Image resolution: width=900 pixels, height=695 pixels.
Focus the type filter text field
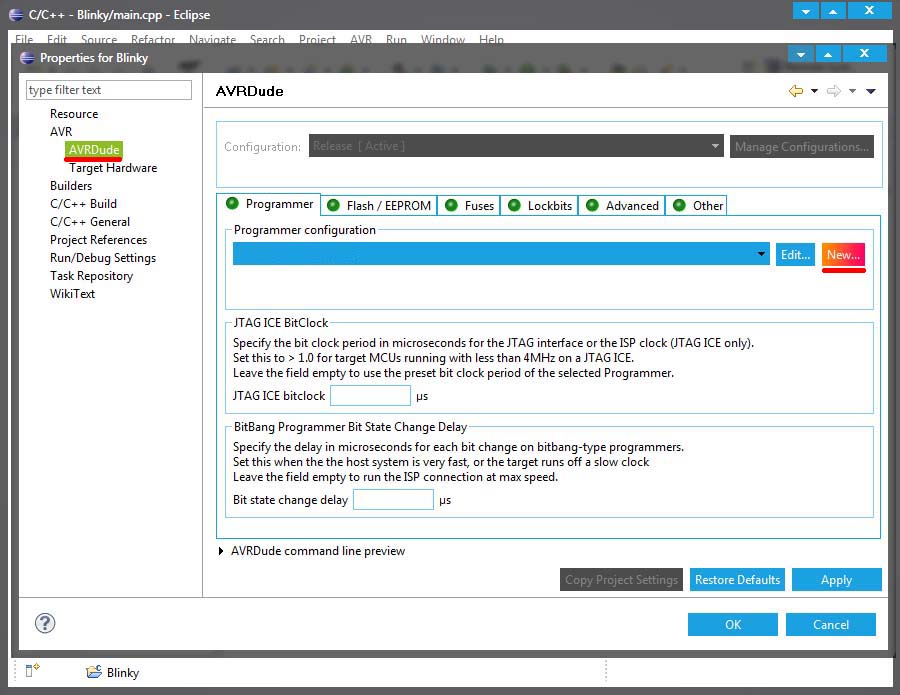point(108,90)
